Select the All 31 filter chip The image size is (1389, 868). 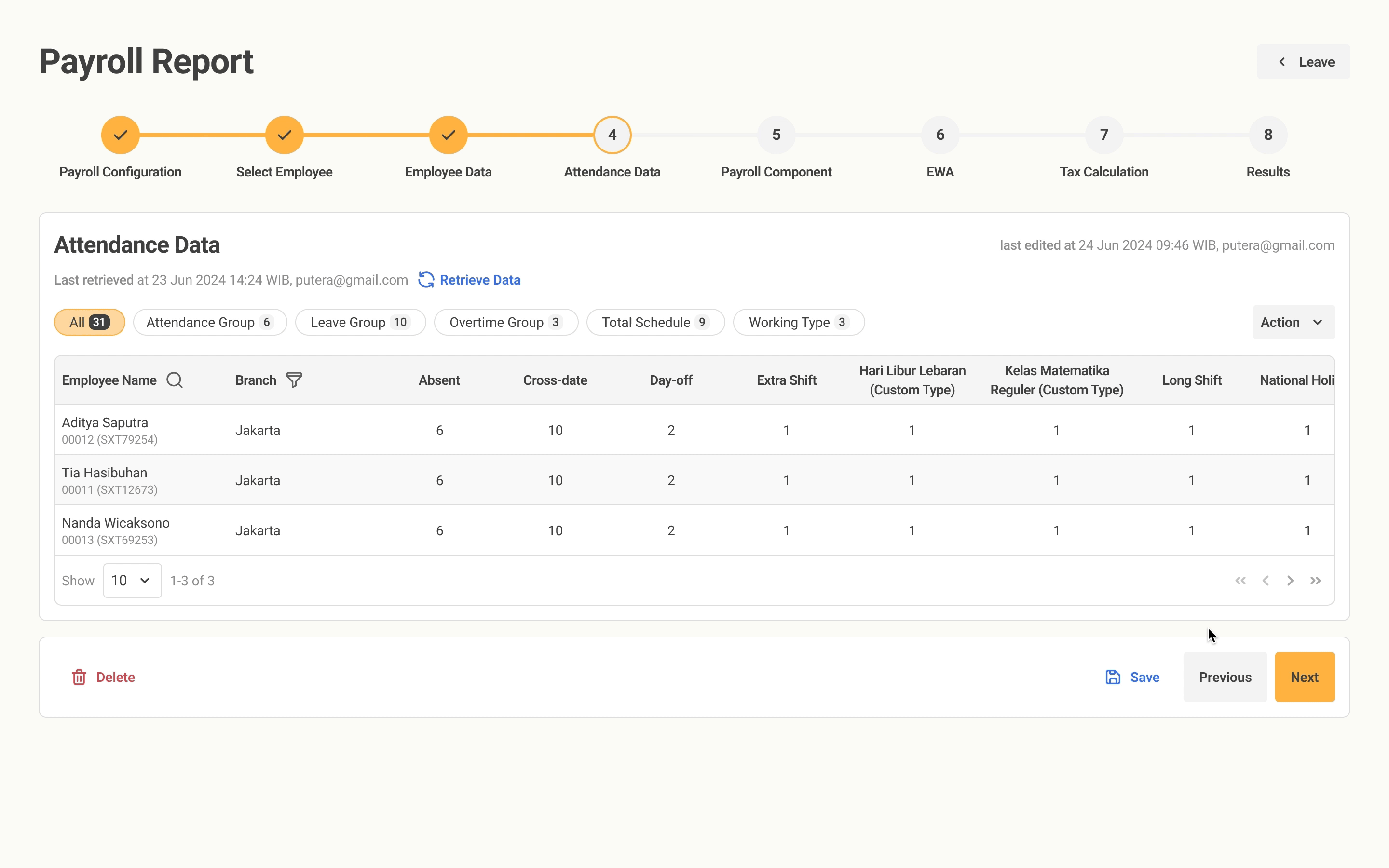90,322
